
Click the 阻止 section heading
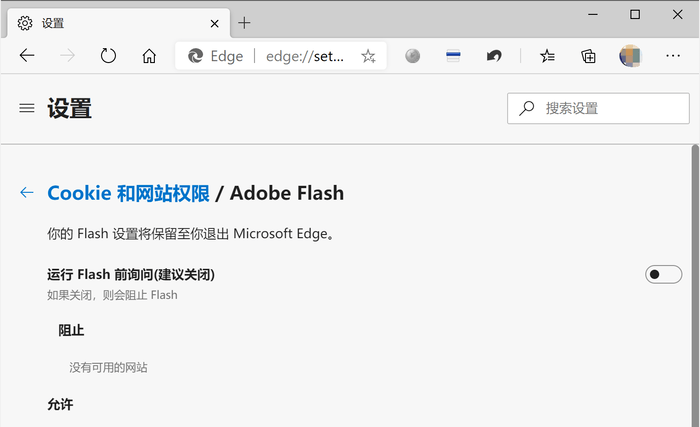pos(71,331)
